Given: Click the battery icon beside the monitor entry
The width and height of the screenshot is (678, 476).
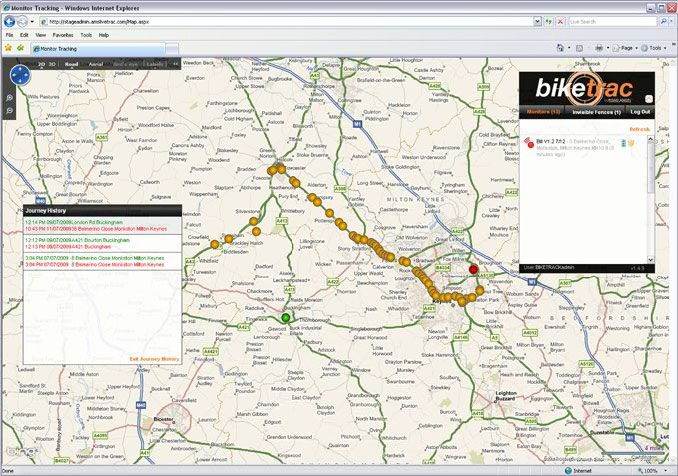Looking at the screenshot, I should click(623, 143).
